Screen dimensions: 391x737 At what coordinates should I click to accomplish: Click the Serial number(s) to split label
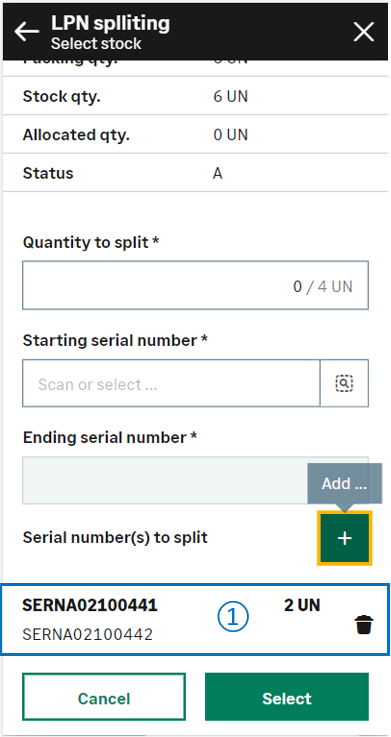115,537
